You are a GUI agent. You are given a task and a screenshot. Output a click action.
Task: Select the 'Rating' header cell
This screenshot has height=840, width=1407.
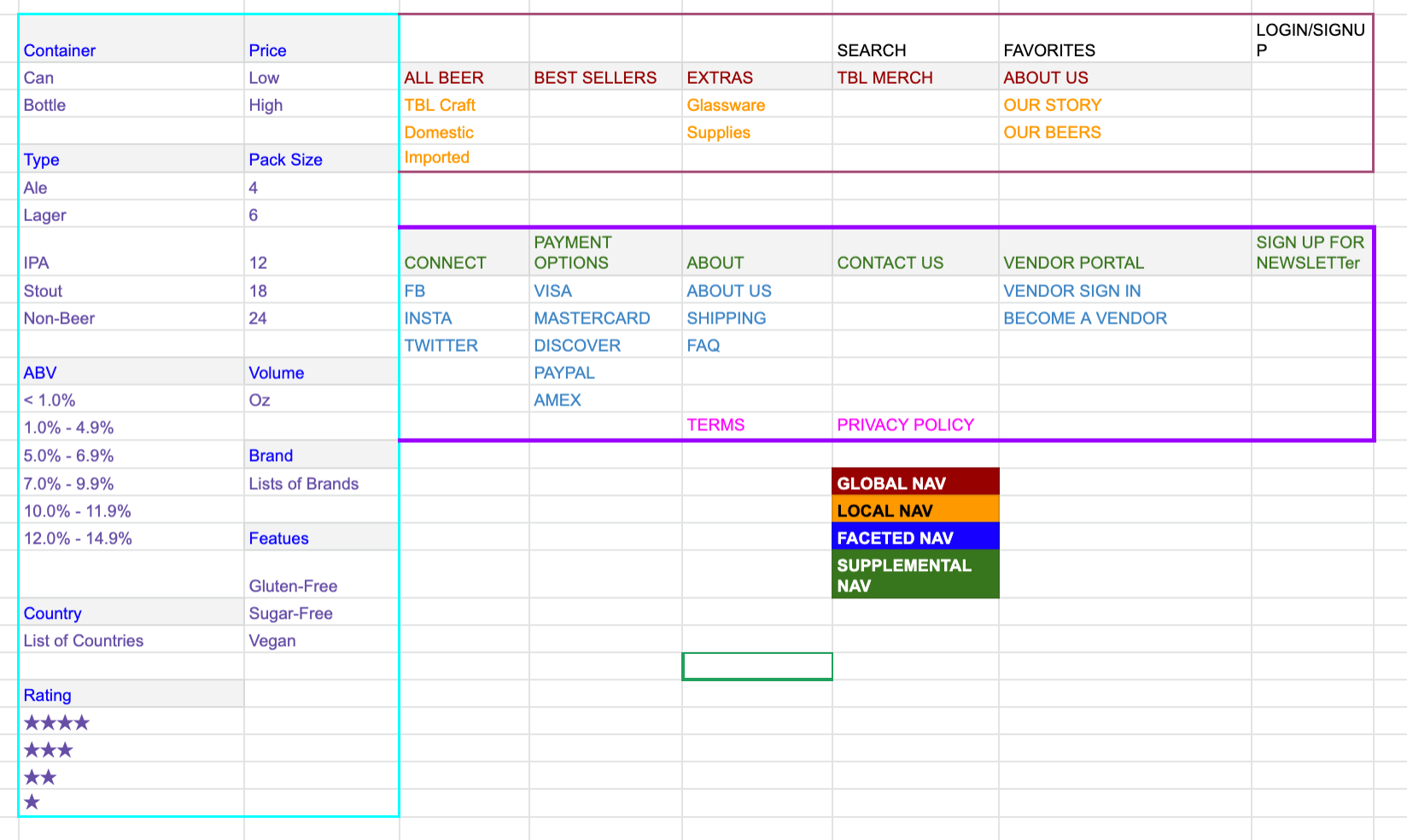131,695
